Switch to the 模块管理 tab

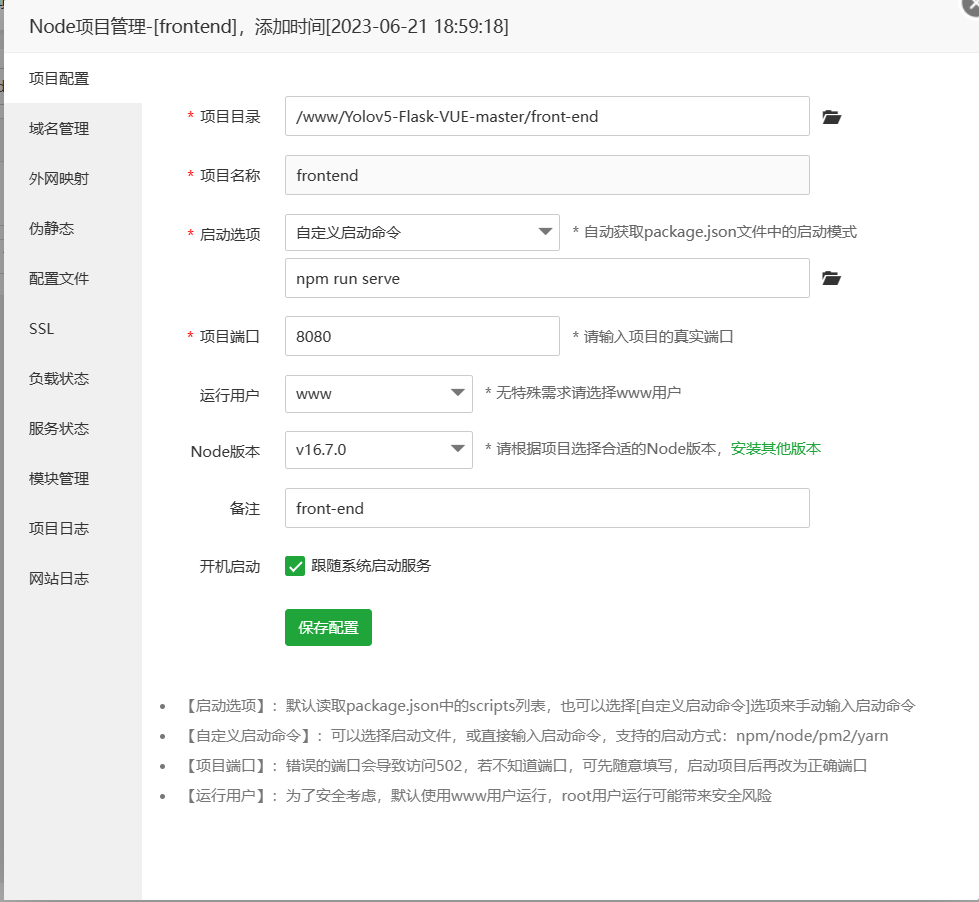click(x=60, y=478)
